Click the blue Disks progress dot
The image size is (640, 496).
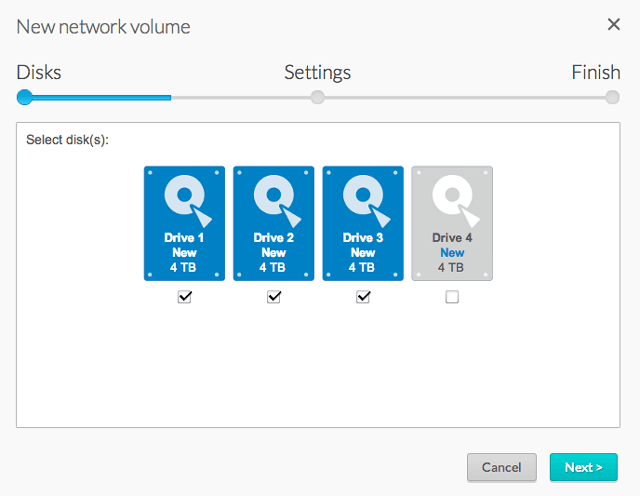24,98
